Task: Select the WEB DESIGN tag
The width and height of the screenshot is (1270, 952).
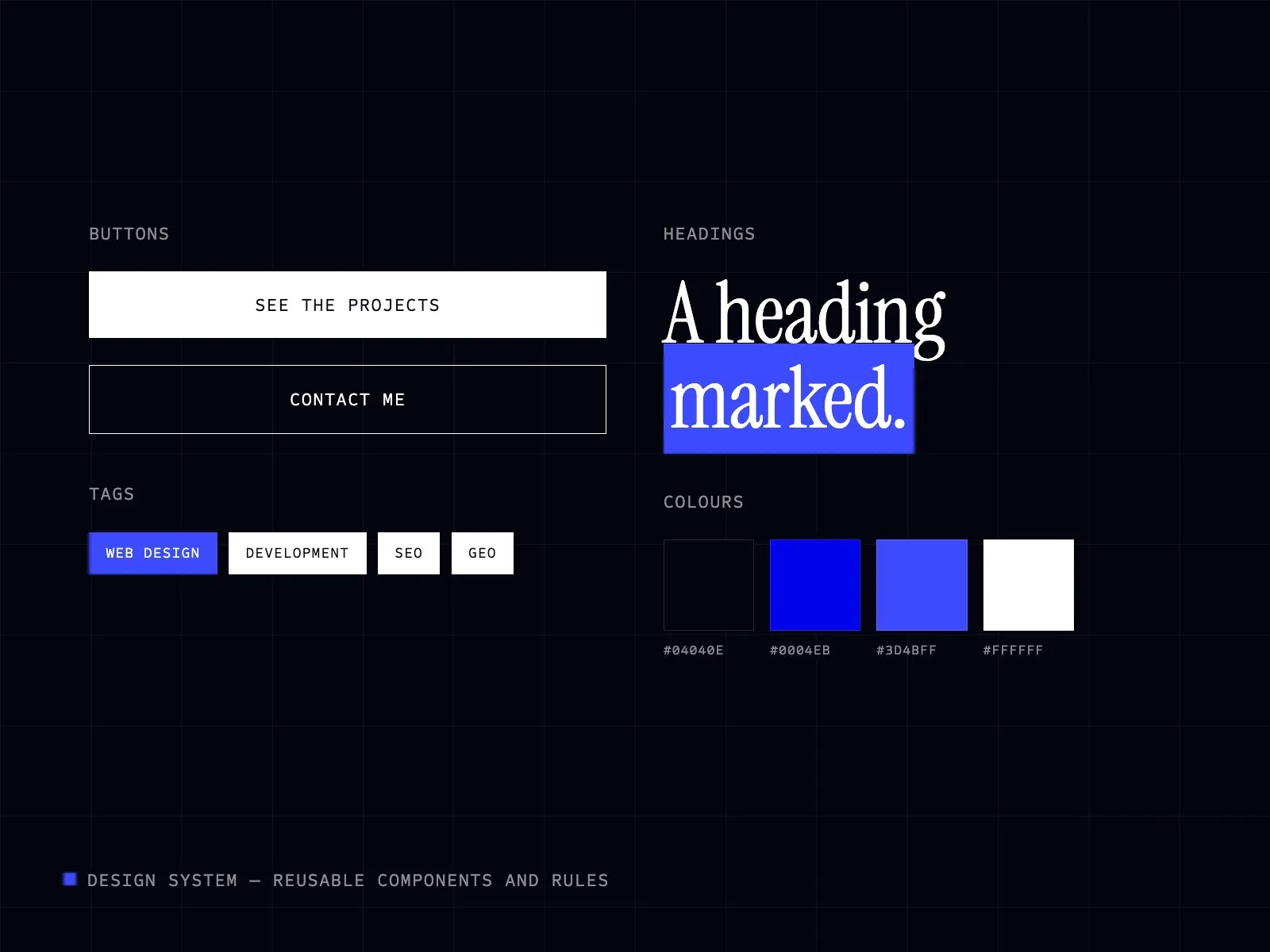Action: [x=153, y=553]
